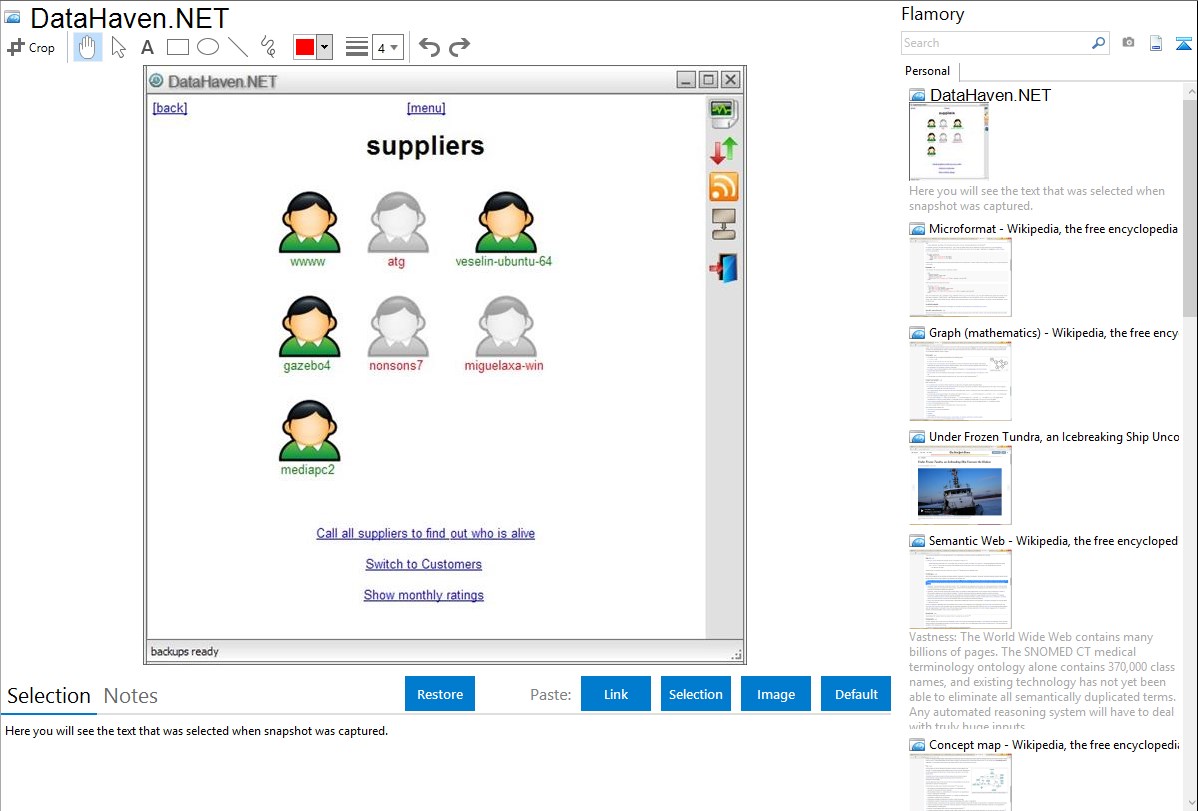Click the document page icon in Flamory header
Screen dimensions: 1198x811
coord(1156,44)
